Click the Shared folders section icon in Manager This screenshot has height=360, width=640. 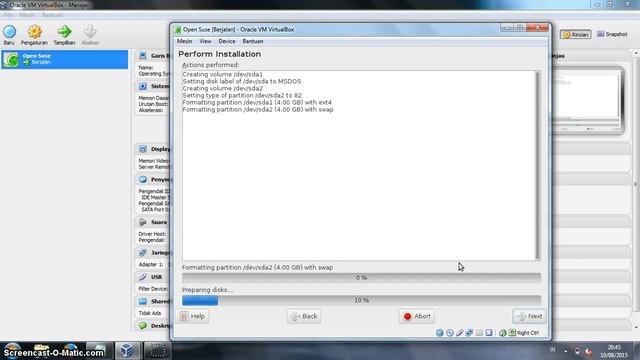pos(142,301)
